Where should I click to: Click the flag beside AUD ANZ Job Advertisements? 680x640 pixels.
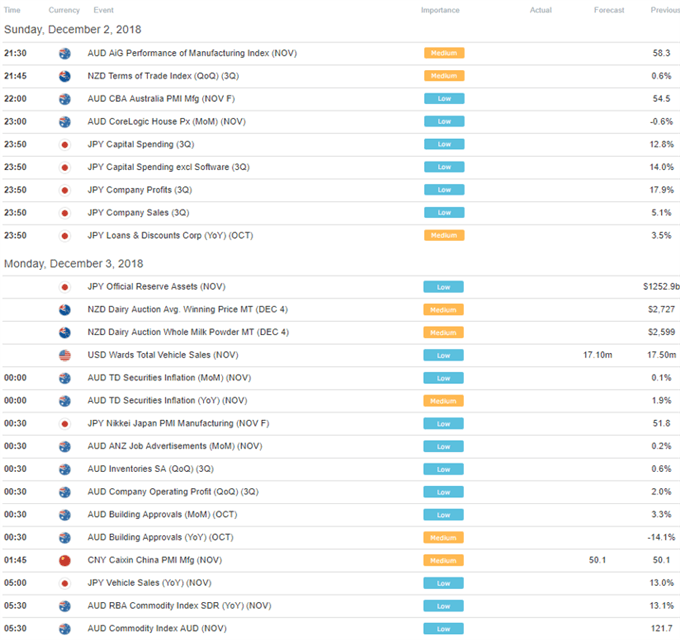65,447
